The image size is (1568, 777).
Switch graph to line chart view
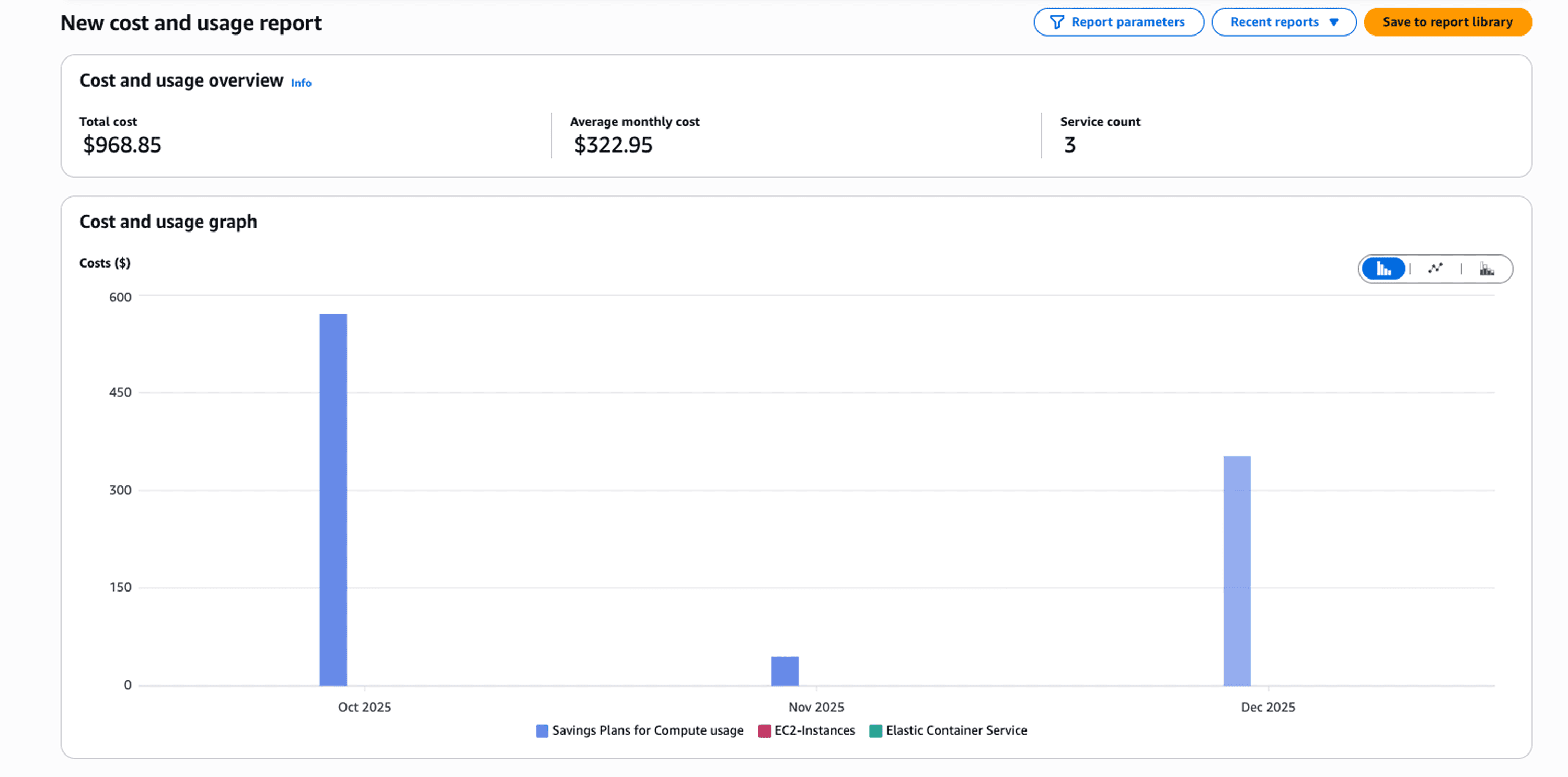1435,269
